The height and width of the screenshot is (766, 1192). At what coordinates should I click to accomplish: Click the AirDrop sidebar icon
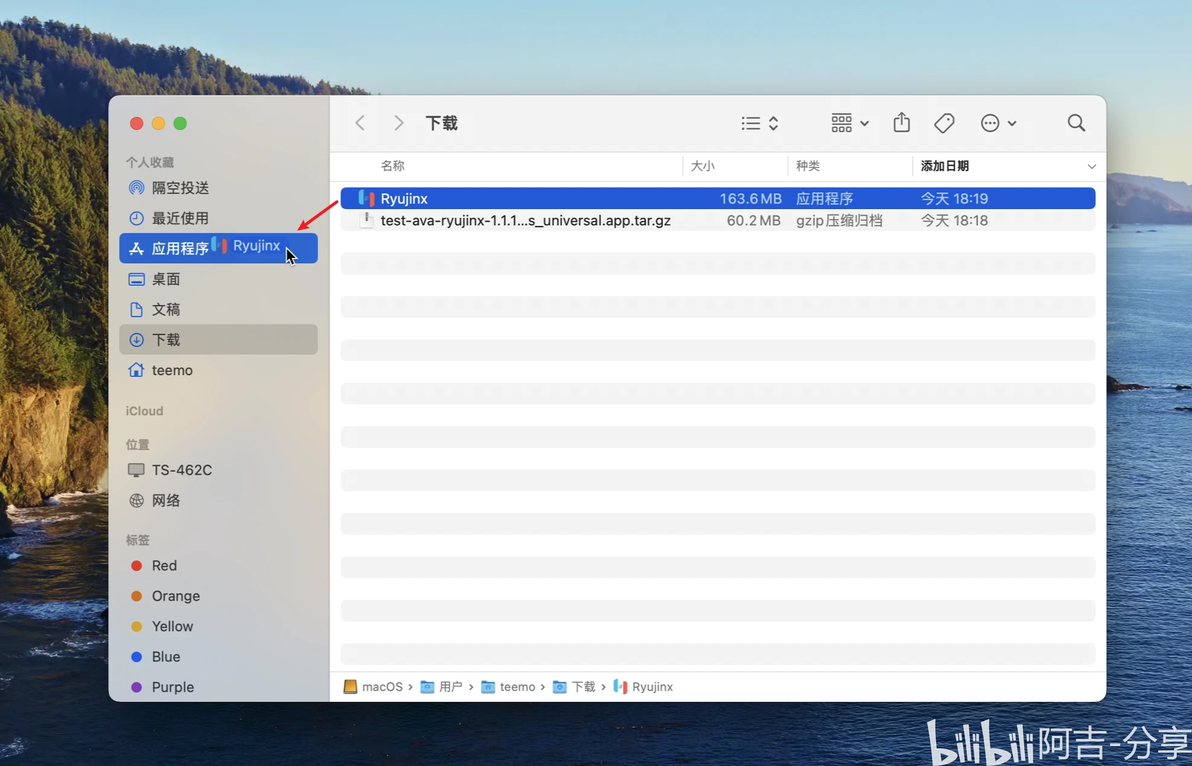point(136,188)
